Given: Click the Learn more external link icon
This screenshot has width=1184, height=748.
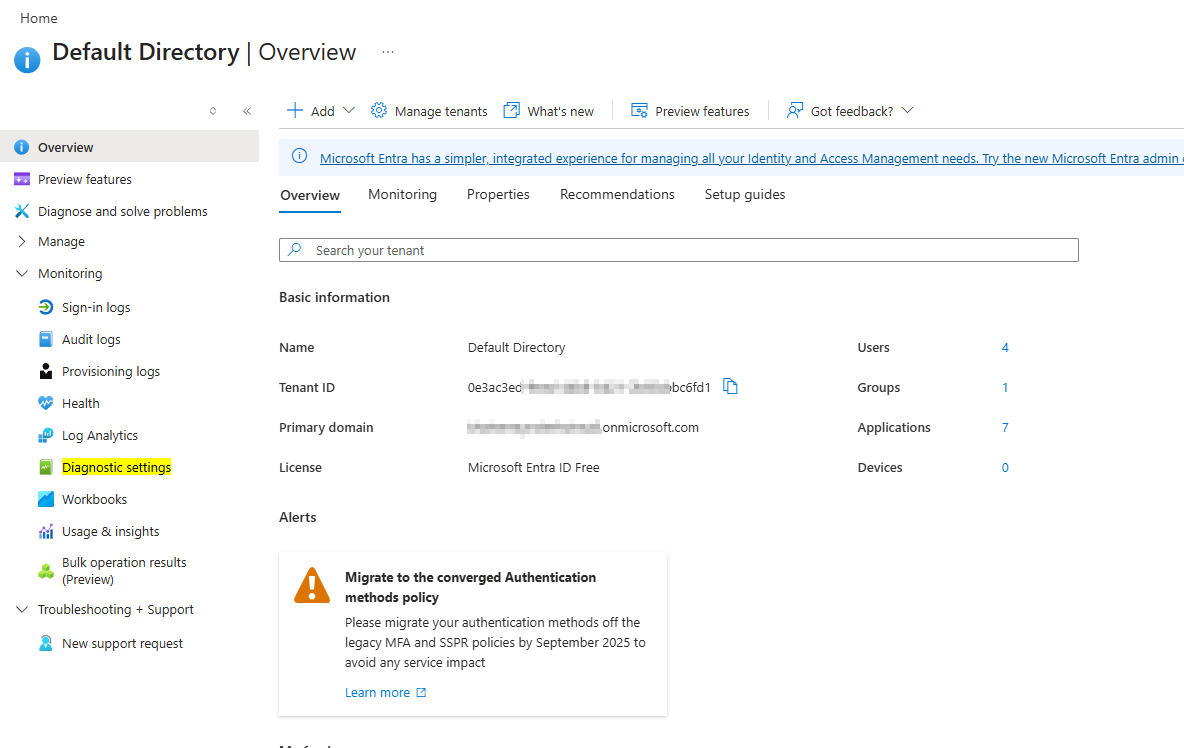Looking at the screenshot, I should [421, 692].
